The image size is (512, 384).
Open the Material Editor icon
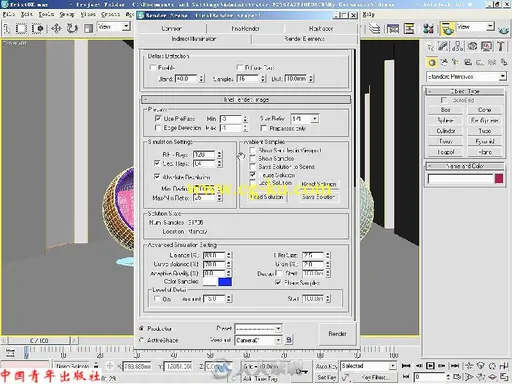(x=428, y=29)
